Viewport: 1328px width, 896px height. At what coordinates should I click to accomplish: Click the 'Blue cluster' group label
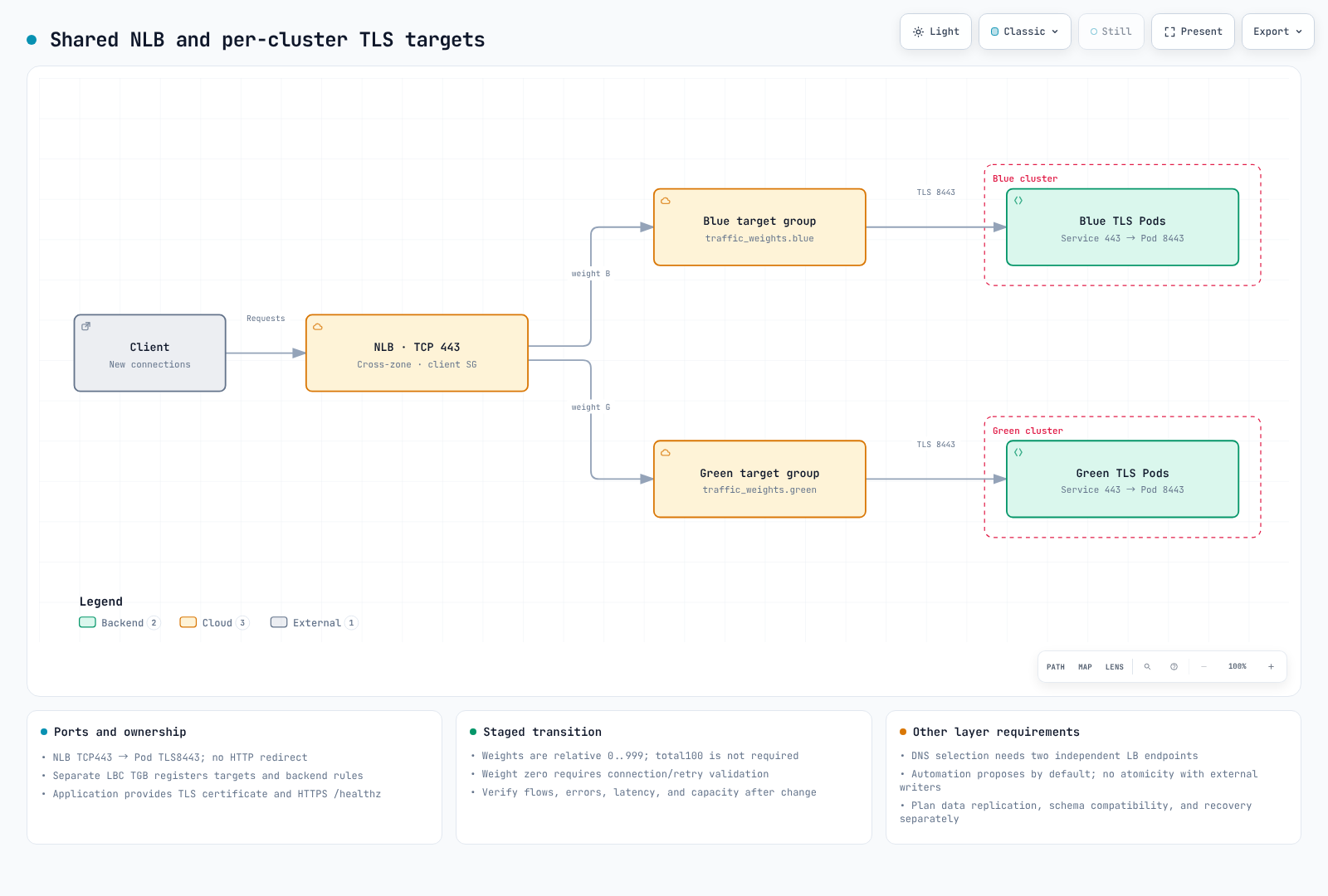tap(1025, 178)
